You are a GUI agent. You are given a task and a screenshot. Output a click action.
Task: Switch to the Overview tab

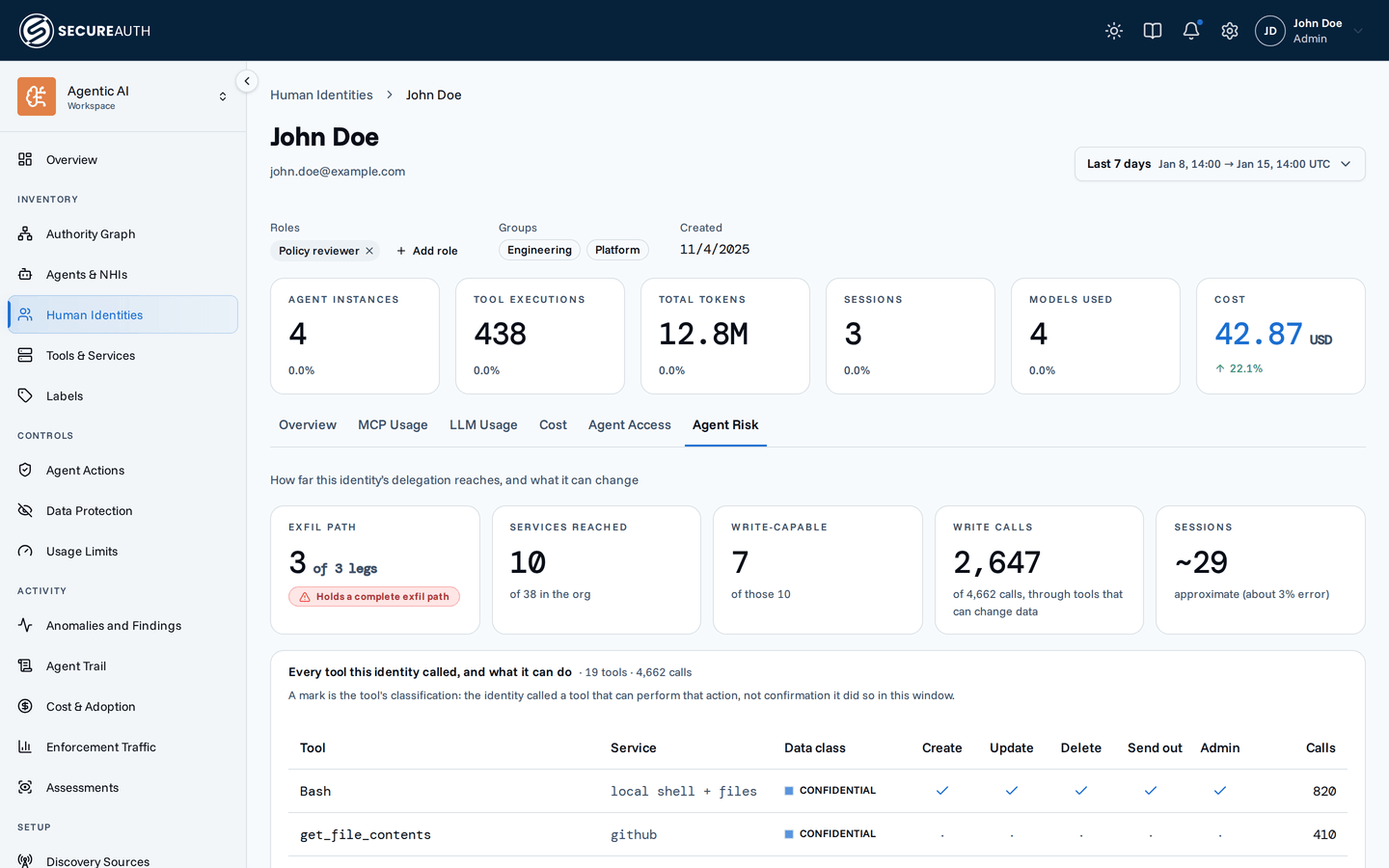(308, 424)
